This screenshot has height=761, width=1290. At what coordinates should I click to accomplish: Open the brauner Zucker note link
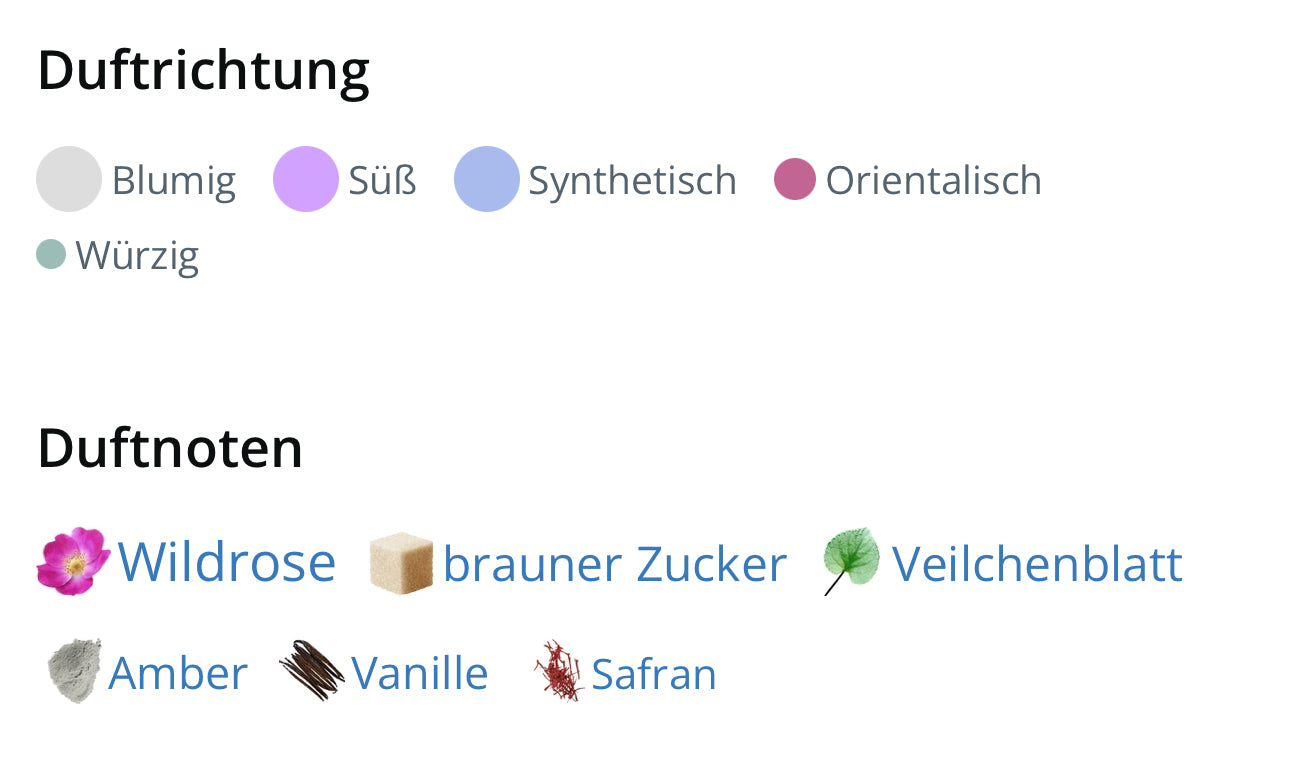pyautogui.click(x=614, y=564)
